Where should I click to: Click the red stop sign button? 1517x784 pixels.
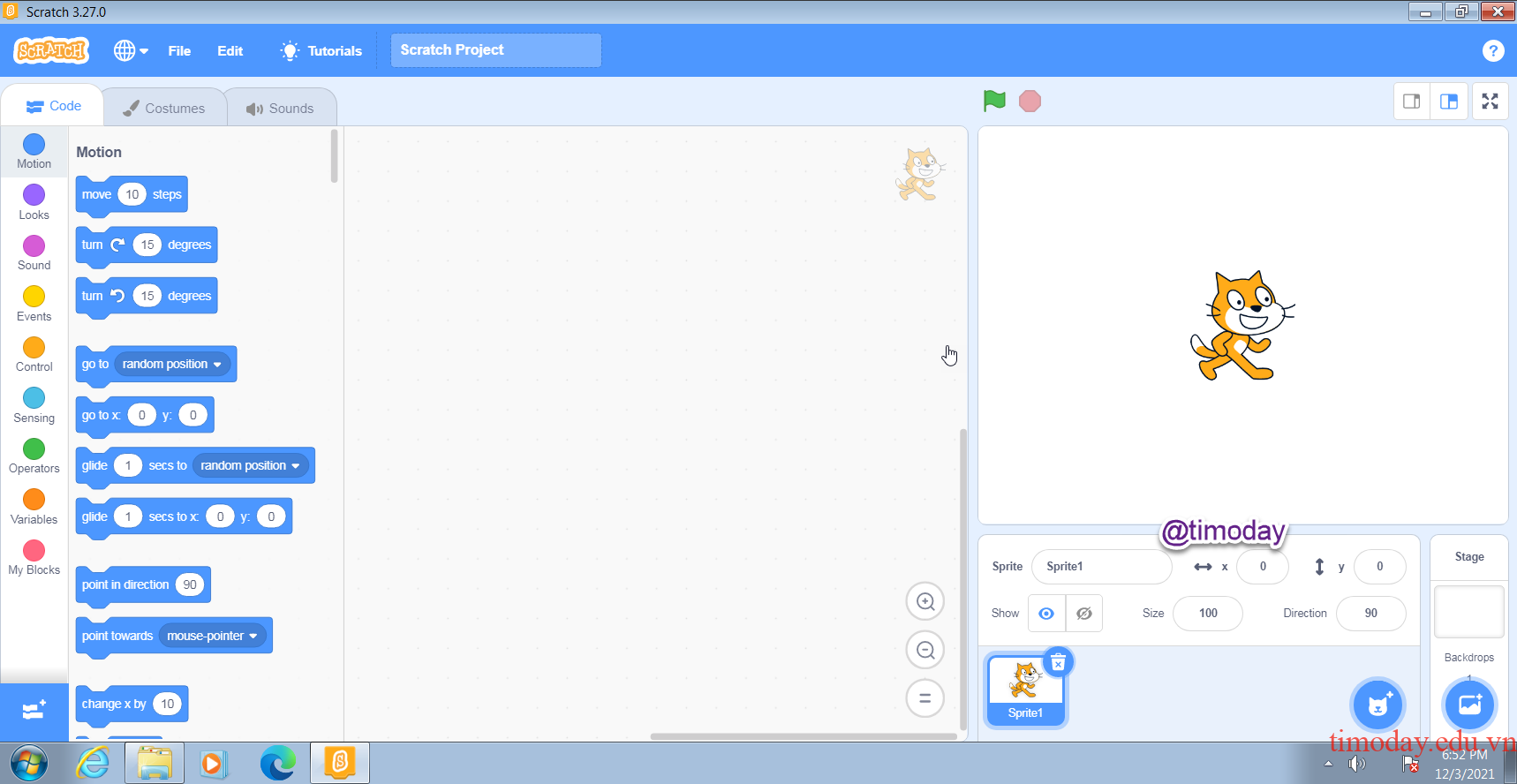[1030, 102]
